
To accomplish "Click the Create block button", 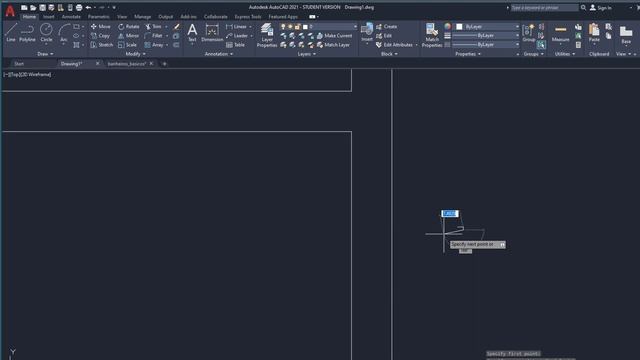I will click(x=386, y=27).
